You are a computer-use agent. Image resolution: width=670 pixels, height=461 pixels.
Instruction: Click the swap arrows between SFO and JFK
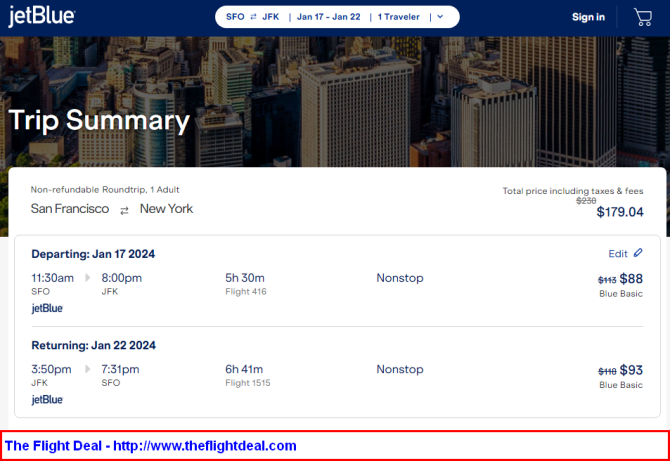click(254, 17)
